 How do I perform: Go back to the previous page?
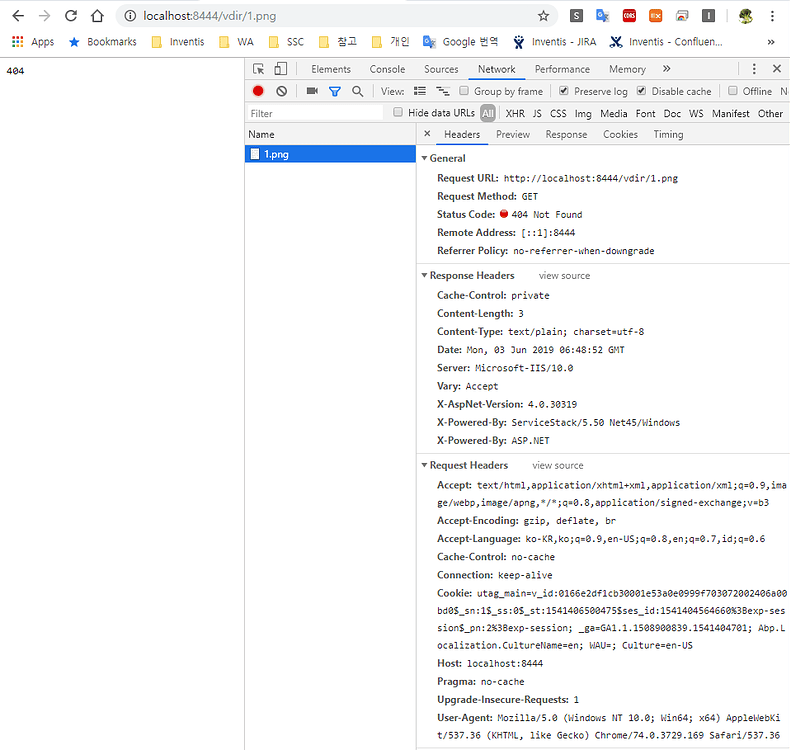[18, 16]
